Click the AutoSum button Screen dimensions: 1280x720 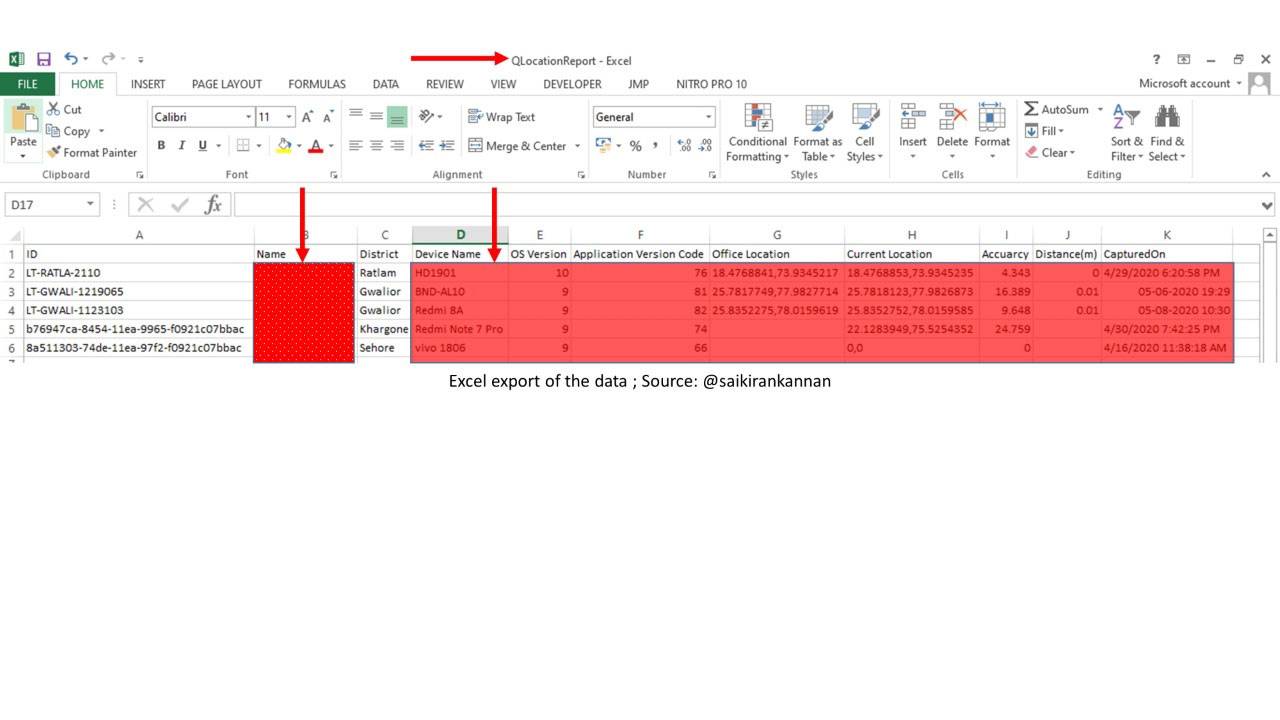(x=1057, y=109)
